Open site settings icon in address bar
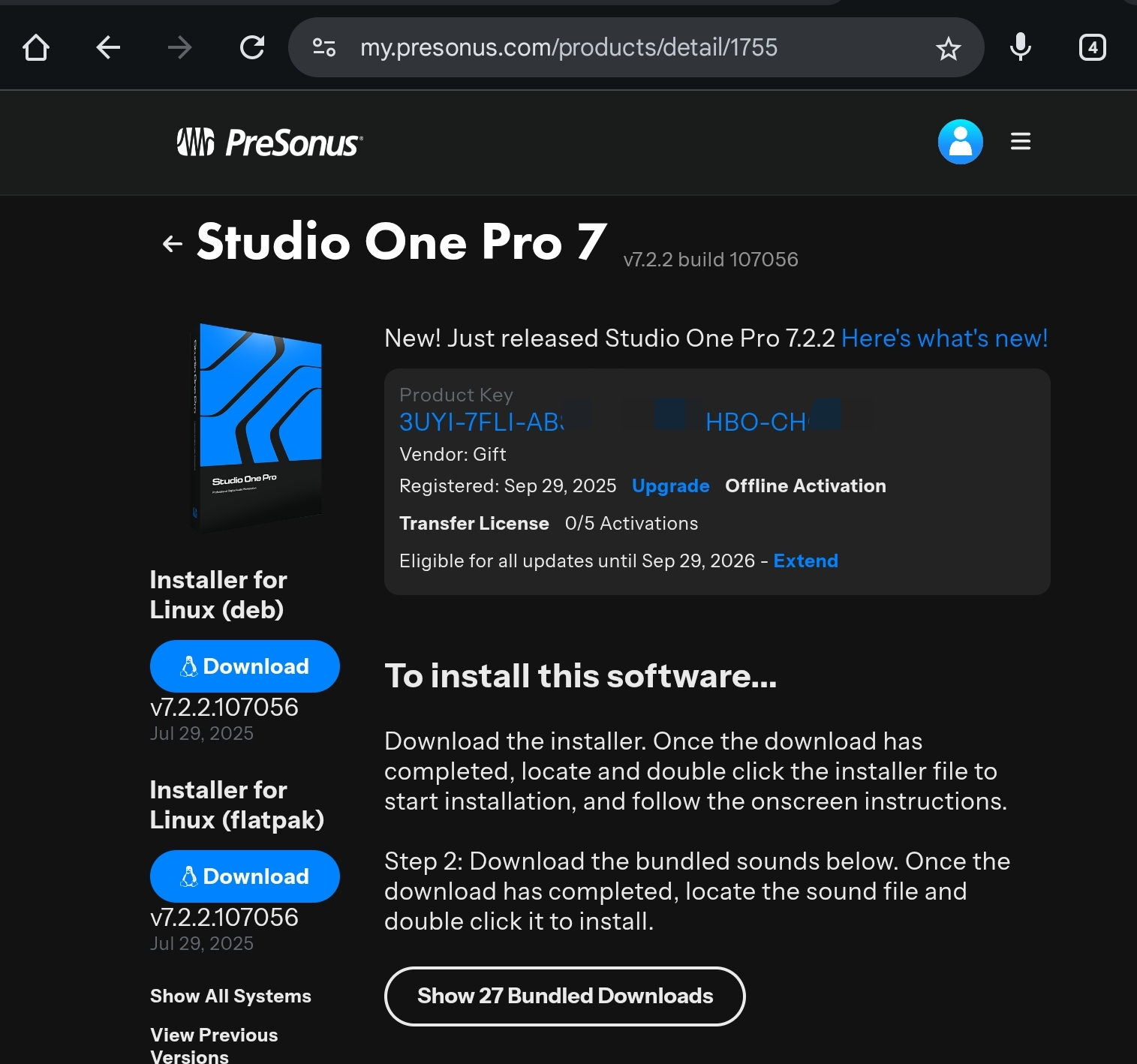This screenshot has height=1064, width=1137. (324, 48)
